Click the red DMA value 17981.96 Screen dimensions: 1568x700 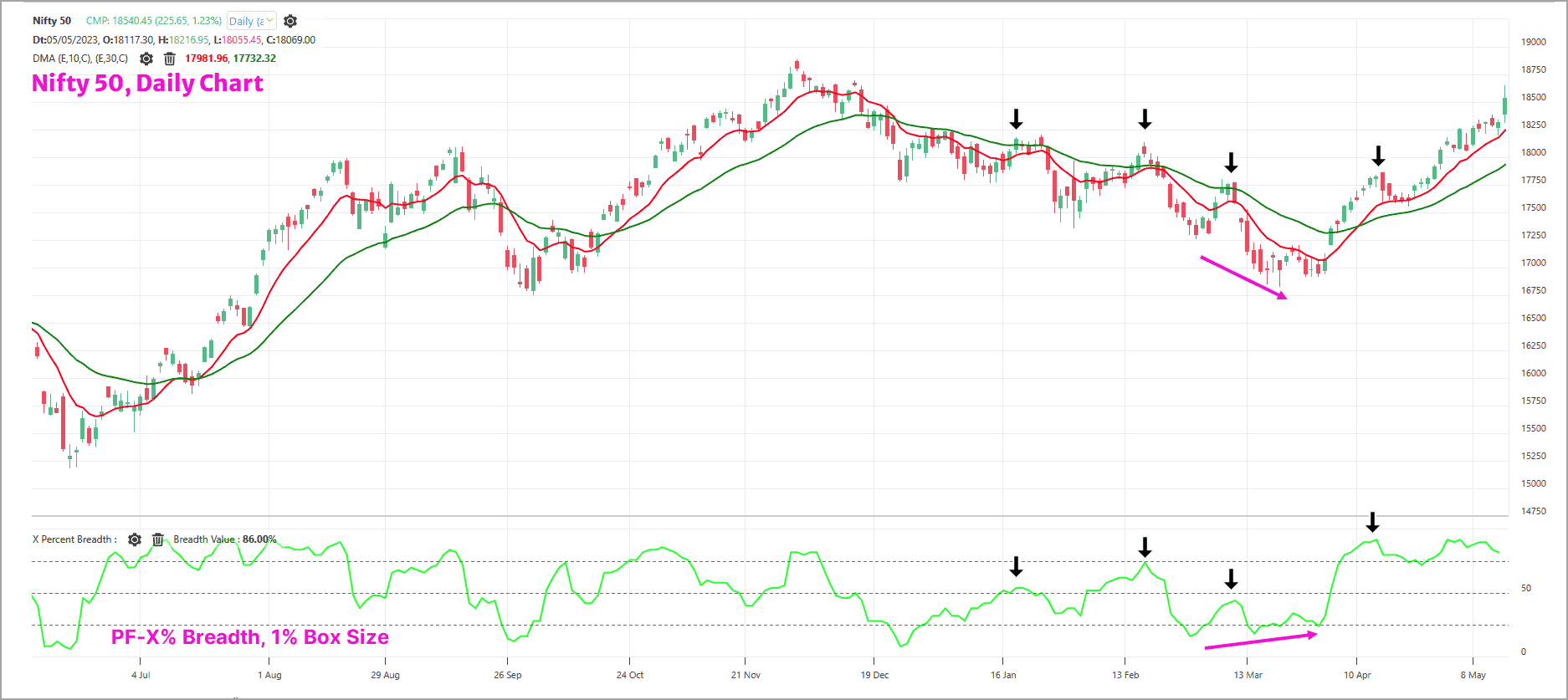click(x=206, y=59)
